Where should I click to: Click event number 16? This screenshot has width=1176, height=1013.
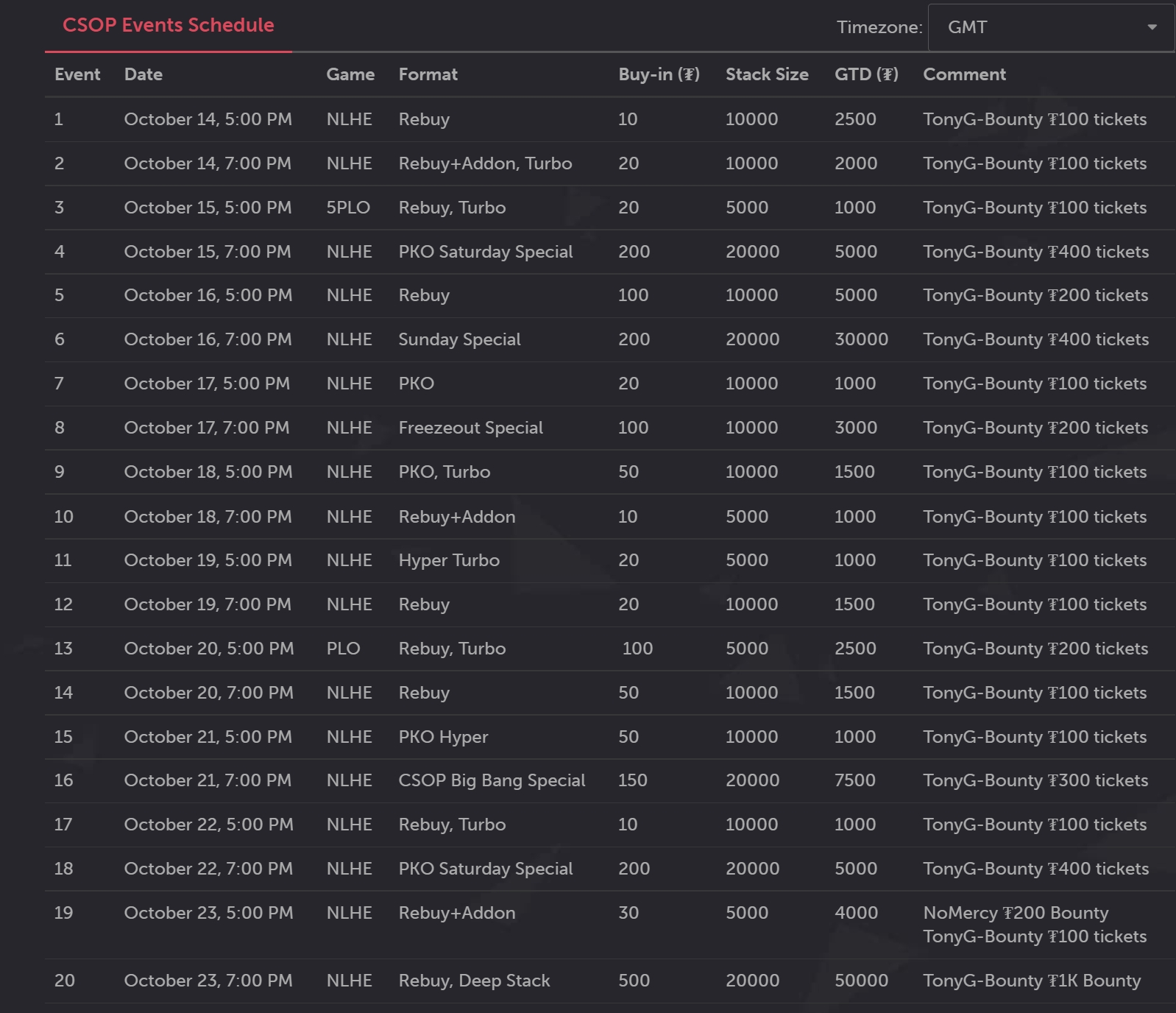point(63,780)
